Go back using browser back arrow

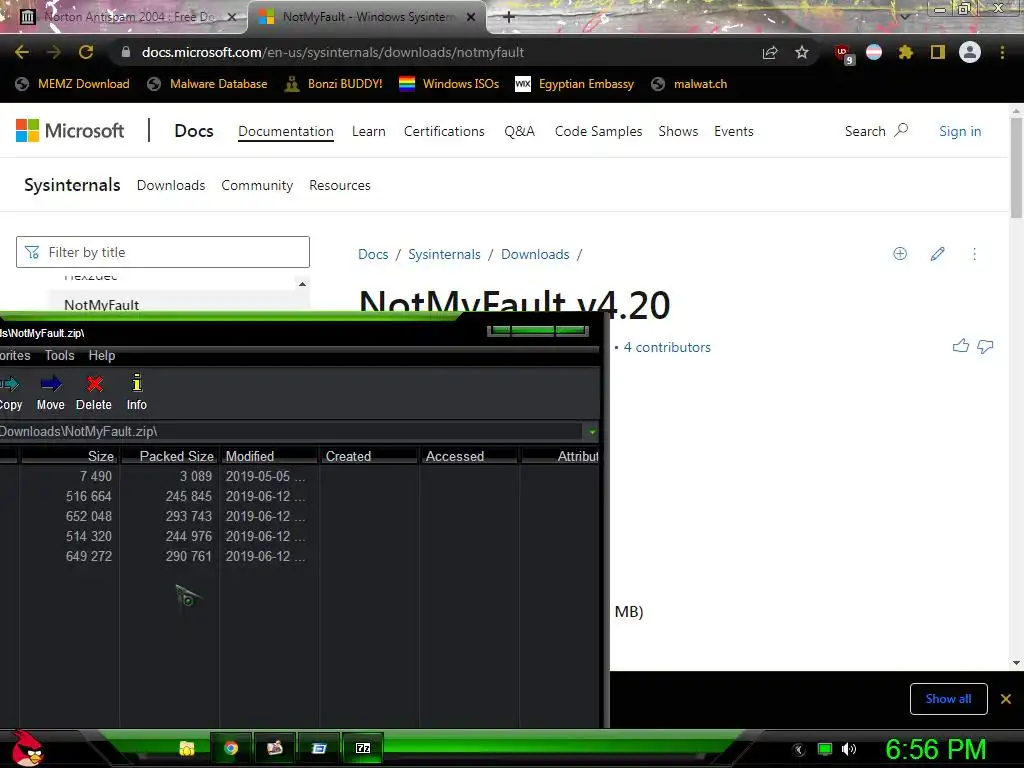click(x=22, y=52)
